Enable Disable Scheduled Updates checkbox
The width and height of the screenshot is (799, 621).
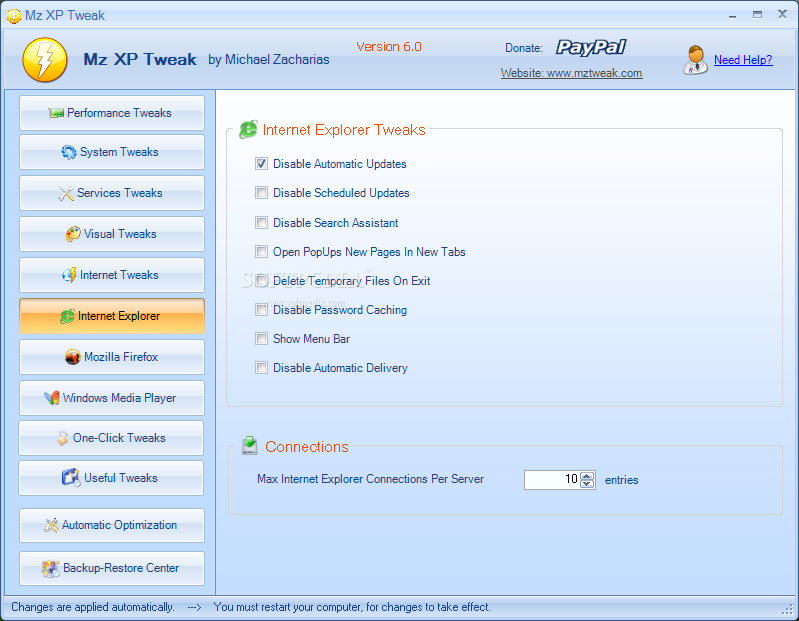pos(261,193)
